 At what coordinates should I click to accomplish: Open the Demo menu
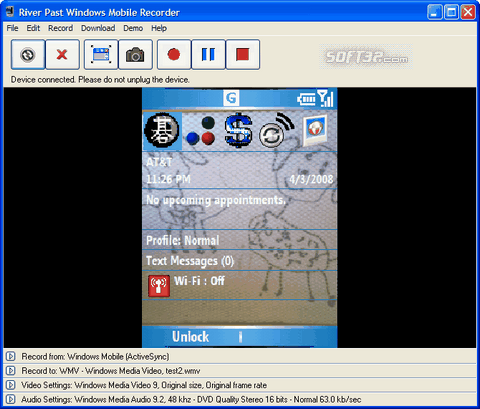pyautogui.click(x=133, y=28)
